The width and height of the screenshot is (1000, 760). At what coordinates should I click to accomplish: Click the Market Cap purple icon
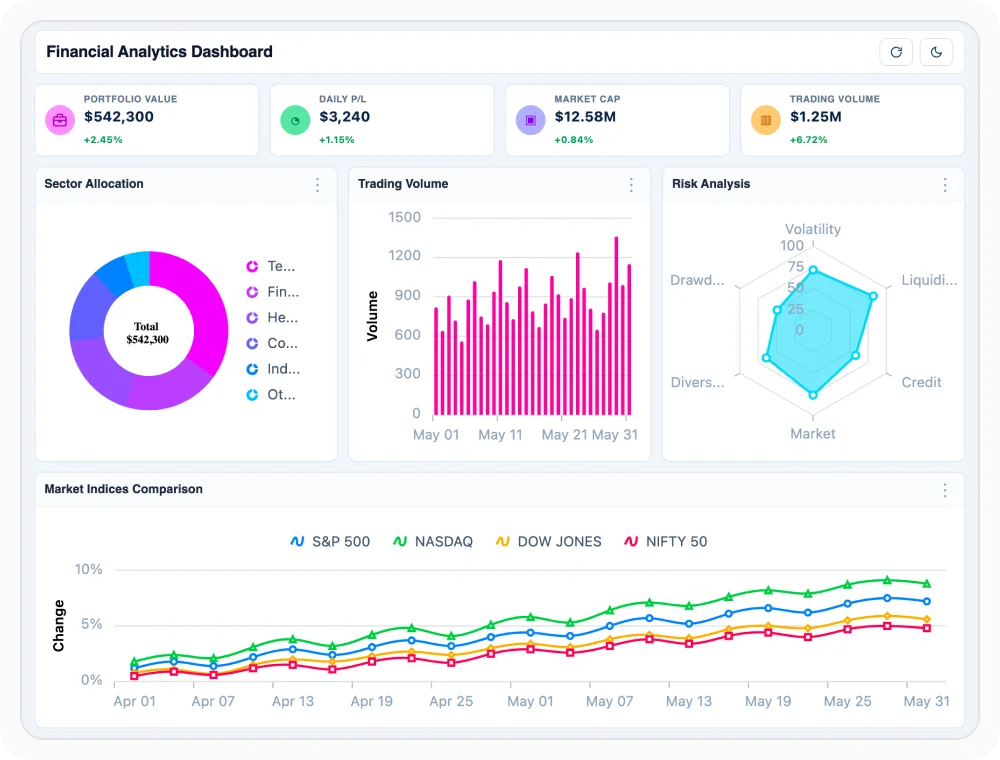(531, 120)
